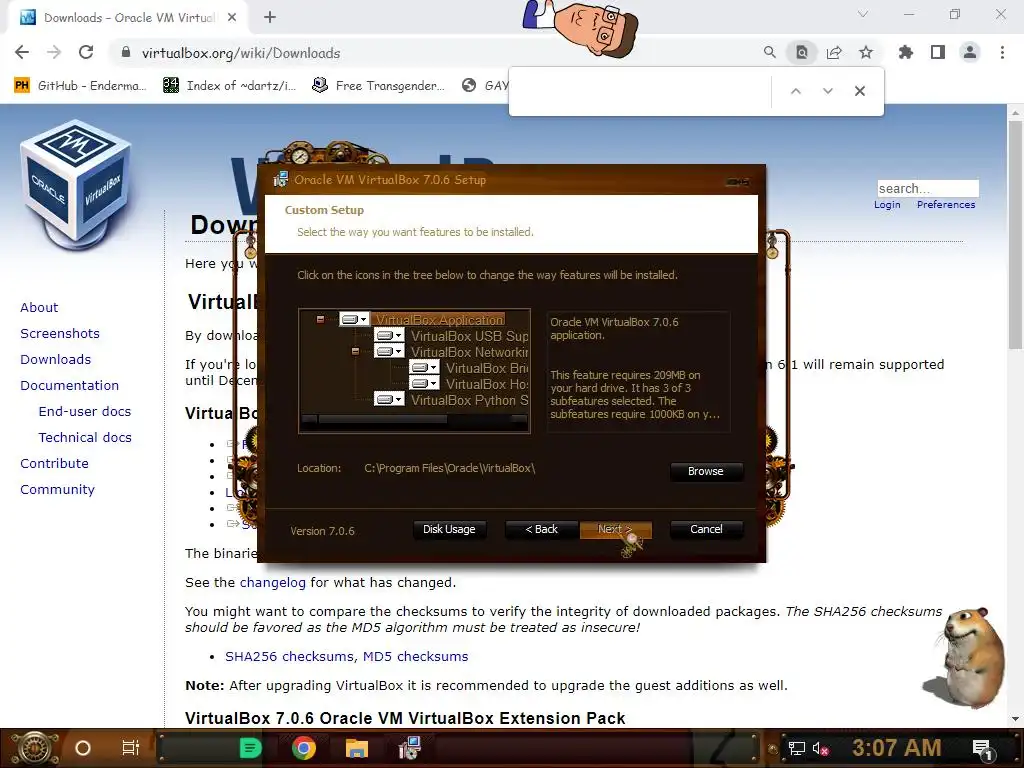This screenshot has height=768, width=1024.
Task: Open a new browser tab
Action: 270,18
